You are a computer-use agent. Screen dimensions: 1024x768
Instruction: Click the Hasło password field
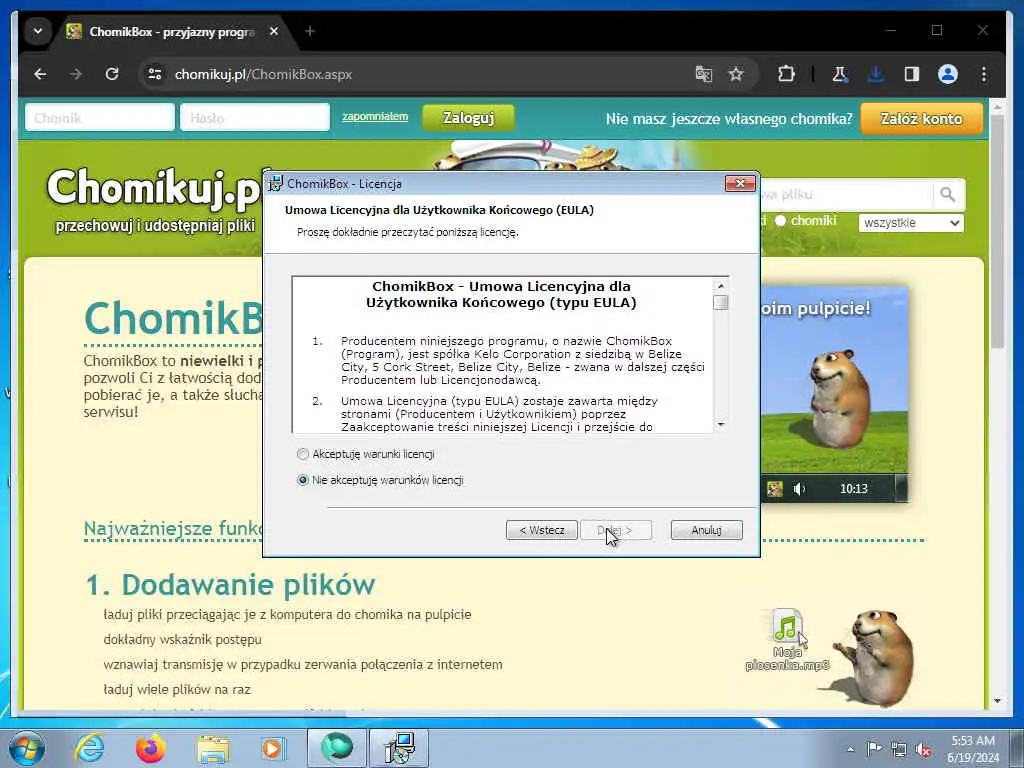click(x=255, y=118)
